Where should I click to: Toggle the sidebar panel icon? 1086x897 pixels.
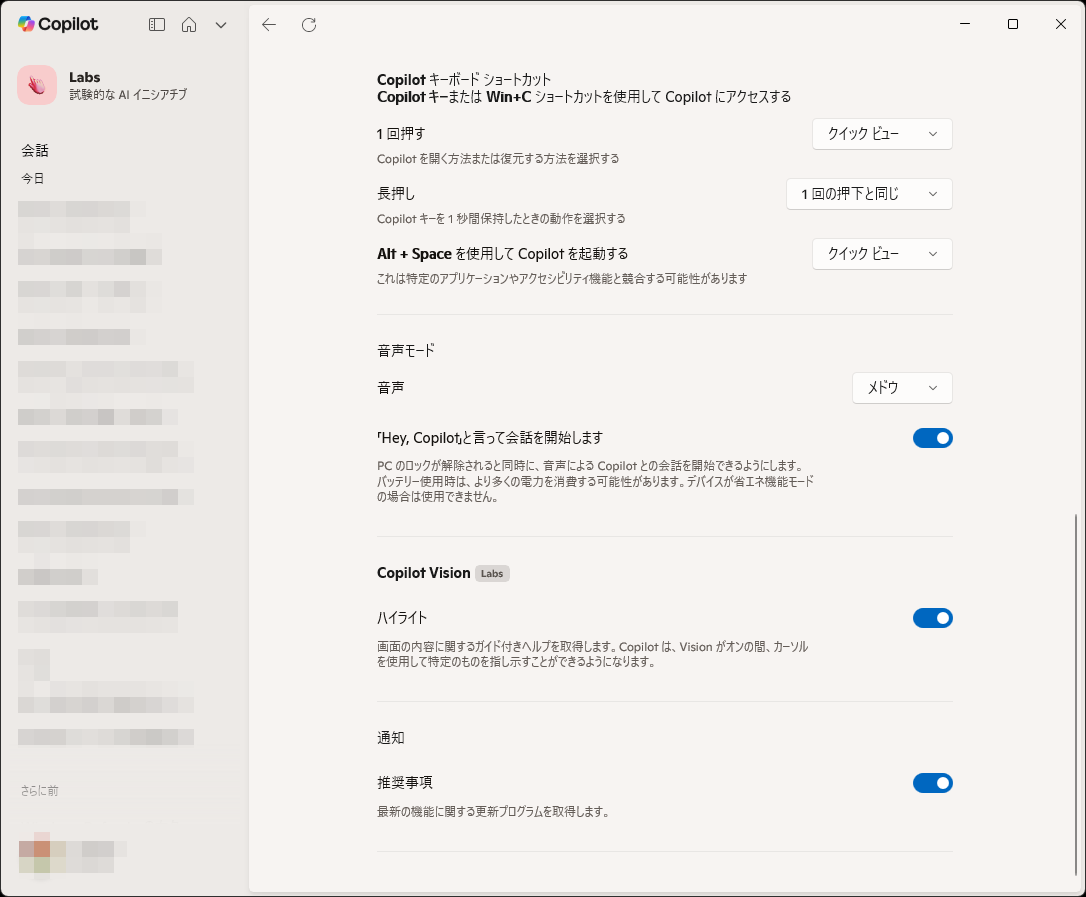156,25
